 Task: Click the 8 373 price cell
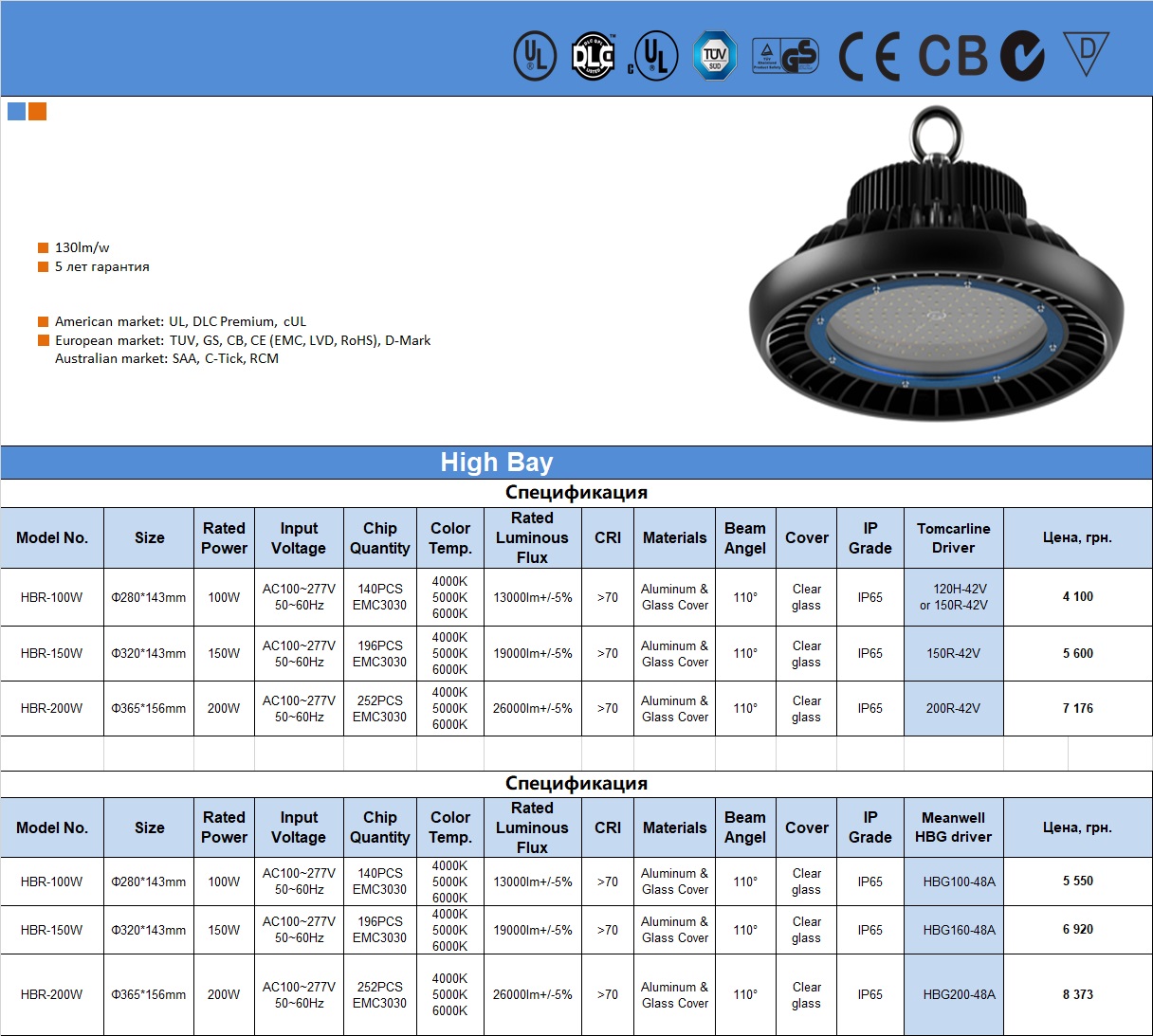tap(1077, 994)
